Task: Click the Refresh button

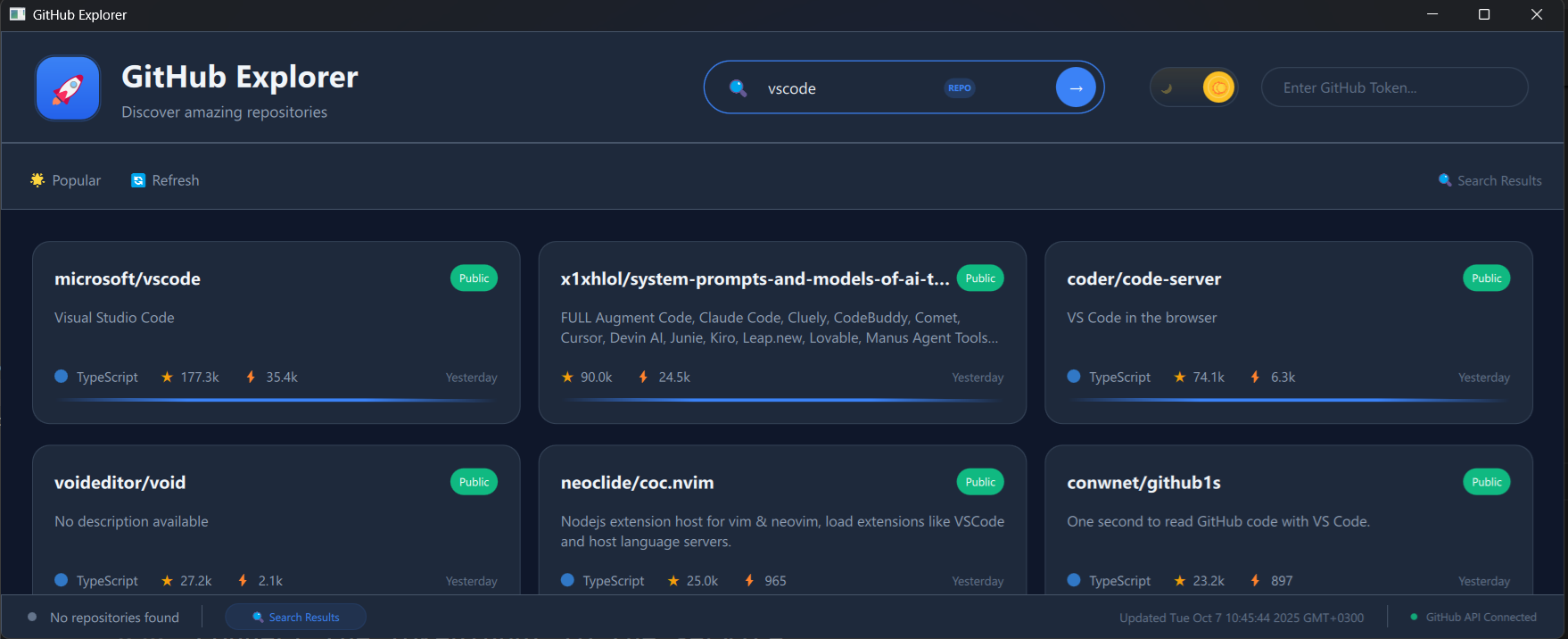Action: [x=166, y=180]
